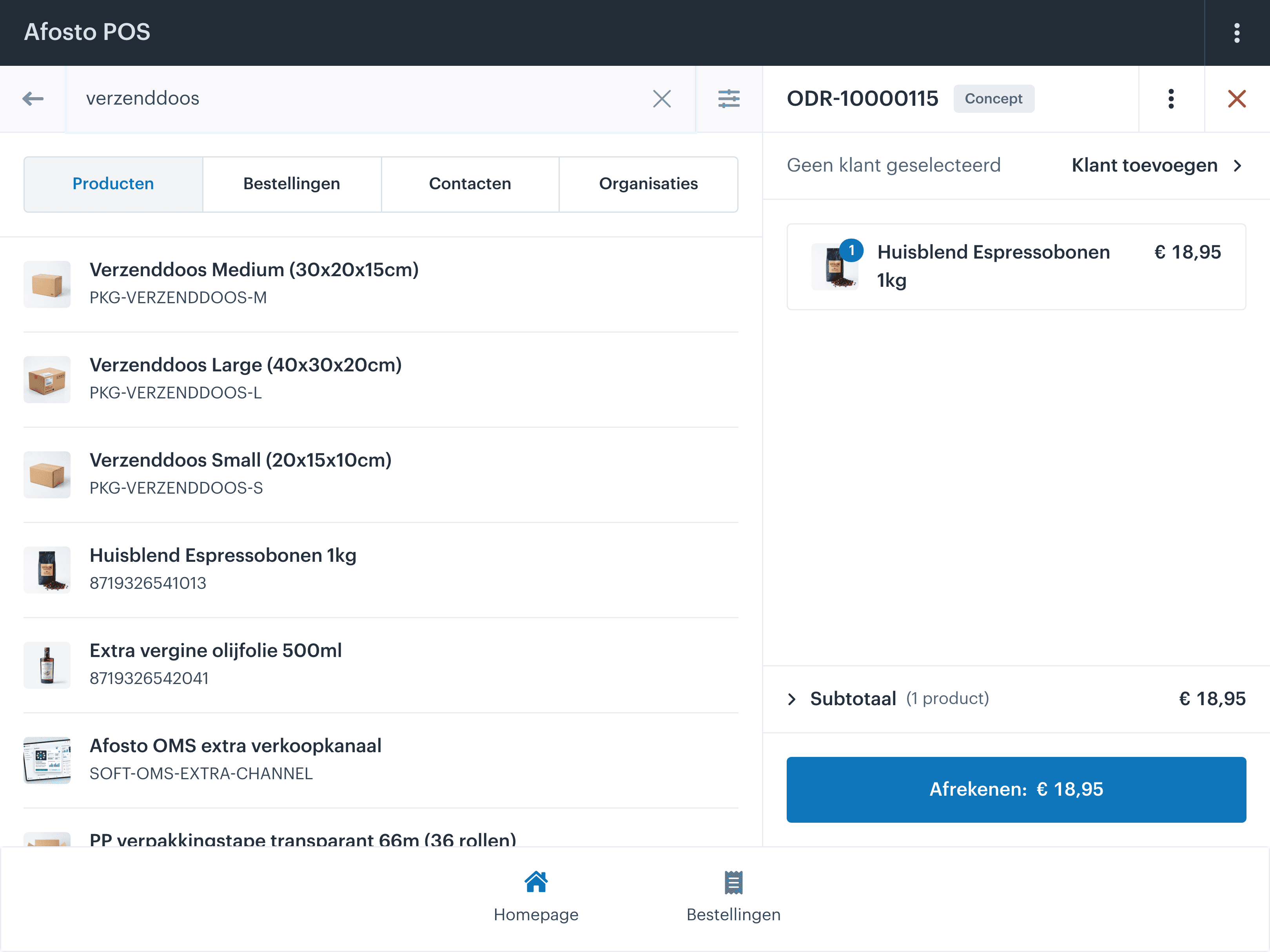Click the olijfolie bottle thumbnail
1270x952 pixels.
click(x=47, y=665)
